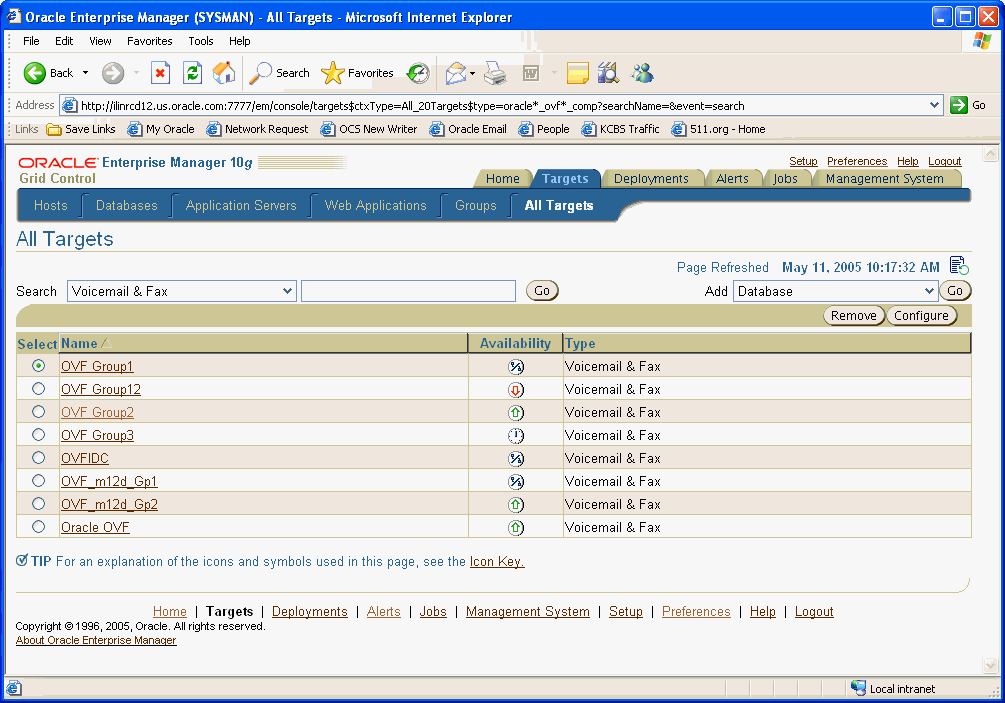The width and height of the screenshot is (1005, 703).
Task: Click the green up arrow icon for OVF Group2
Action: pyautogui.click(x=516, y=412)
